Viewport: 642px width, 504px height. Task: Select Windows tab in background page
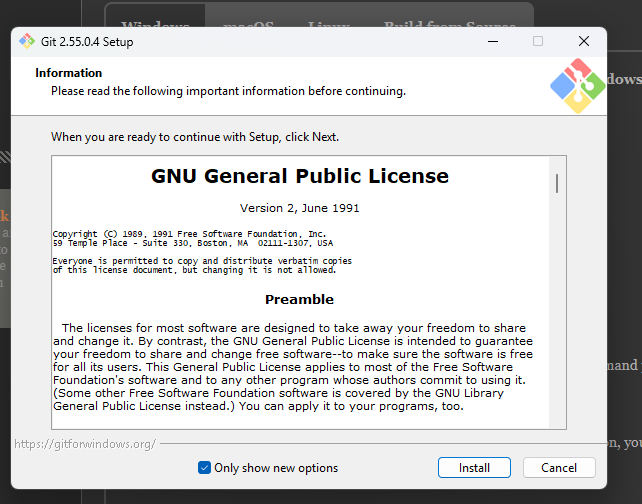[155, 25]
